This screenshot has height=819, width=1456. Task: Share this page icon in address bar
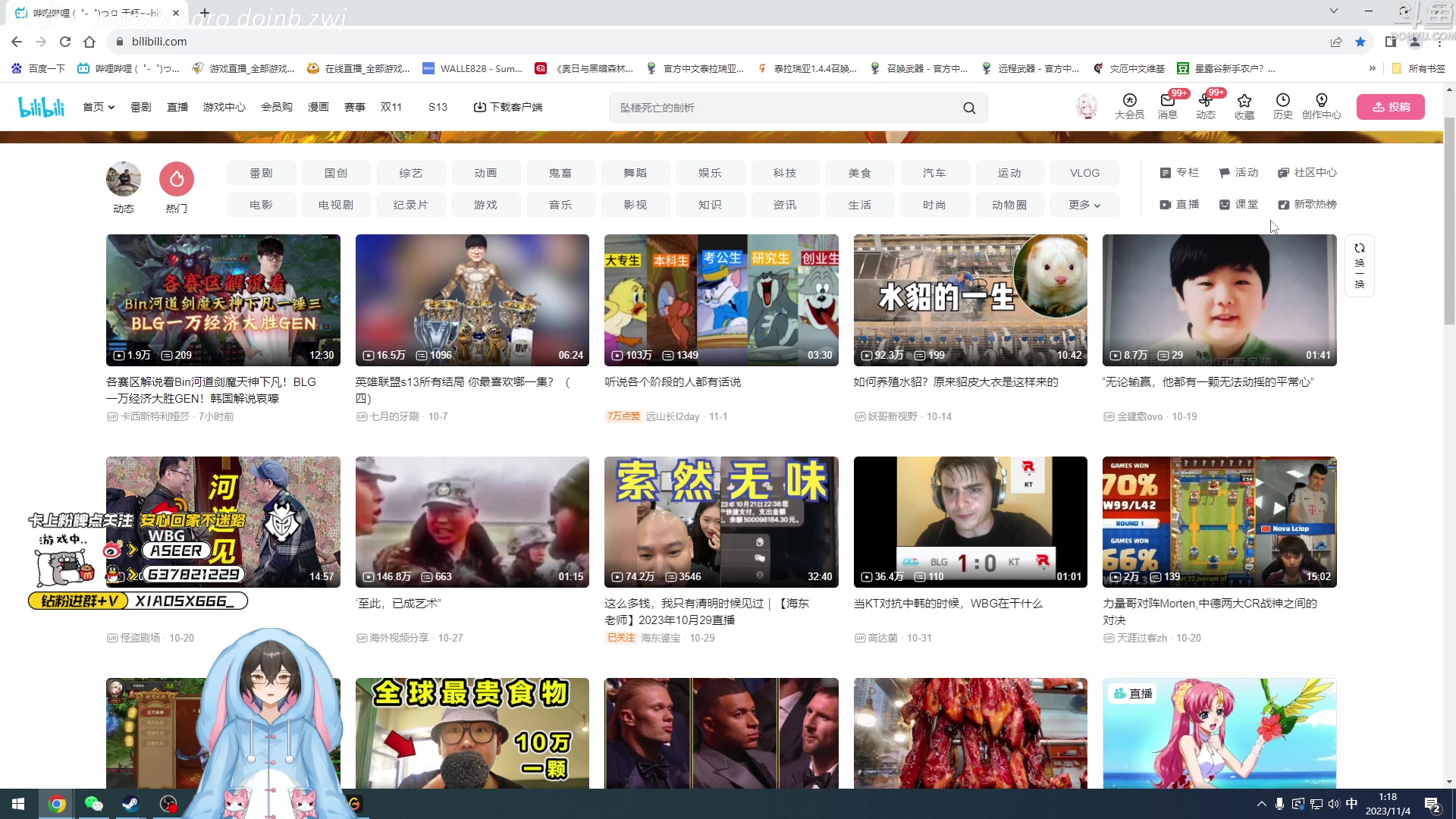1336,42
